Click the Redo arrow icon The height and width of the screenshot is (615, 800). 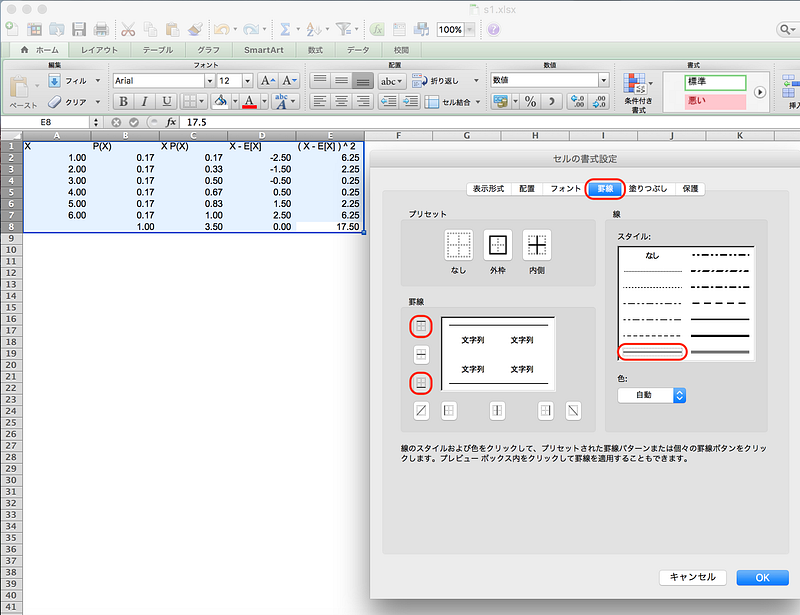click(251, 29)
